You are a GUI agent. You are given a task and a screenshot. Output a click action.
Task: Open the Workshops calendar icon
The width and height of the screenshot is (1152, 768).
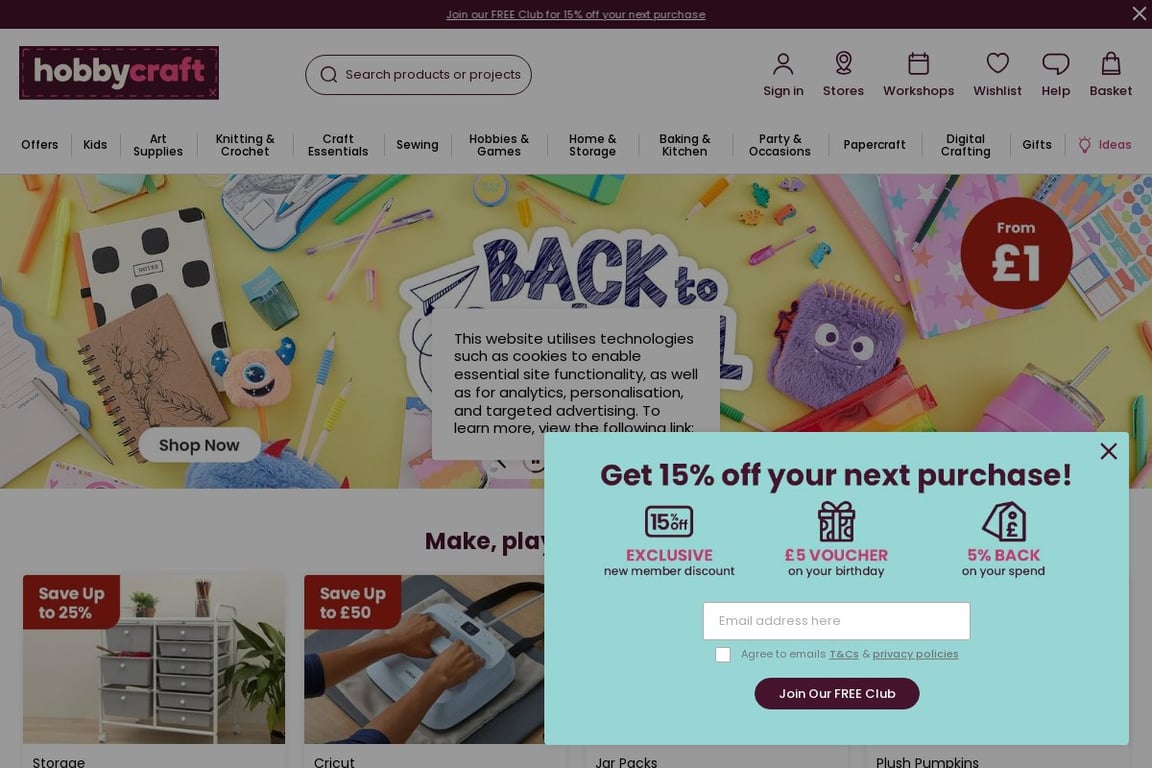[918, 64]
